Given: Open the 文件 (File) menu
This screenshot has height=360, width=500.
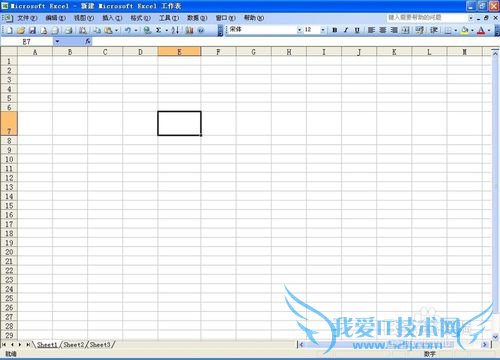Looking at the screenshot, I should tap(27, 18).
